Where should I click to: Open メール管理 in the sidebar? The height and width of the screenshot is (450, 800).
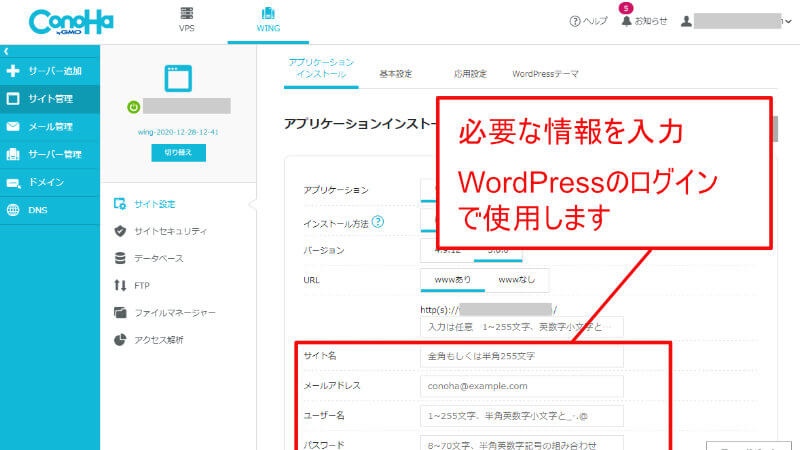click(x=50, y=127)
